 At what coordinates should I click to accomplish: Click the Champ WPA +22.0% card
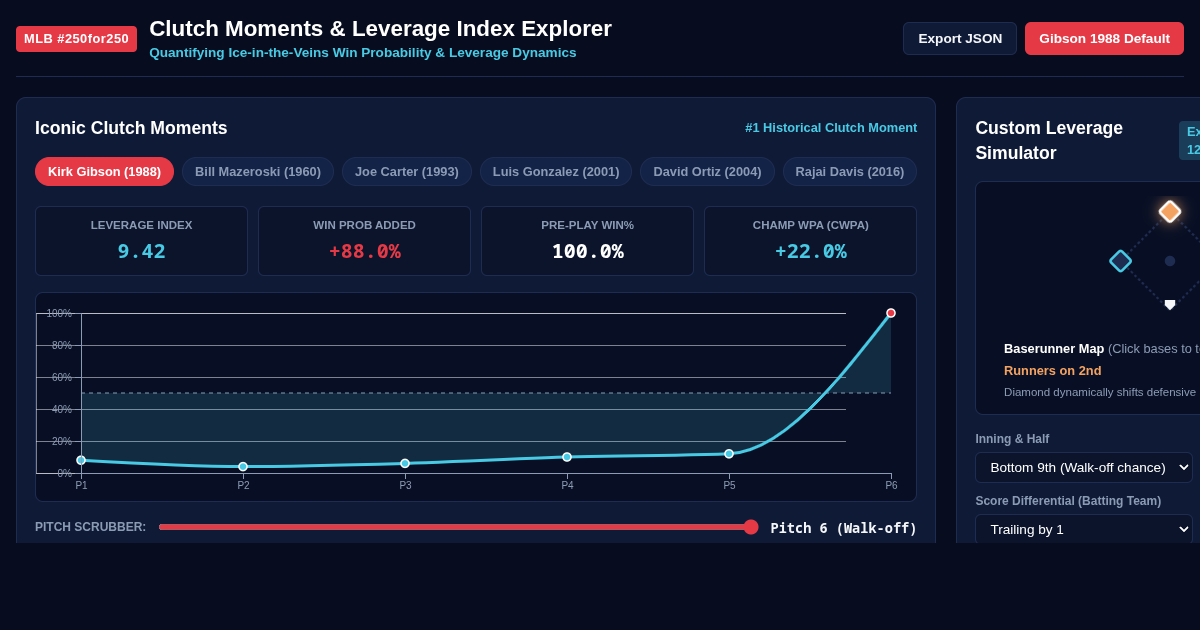pos(810,241)
